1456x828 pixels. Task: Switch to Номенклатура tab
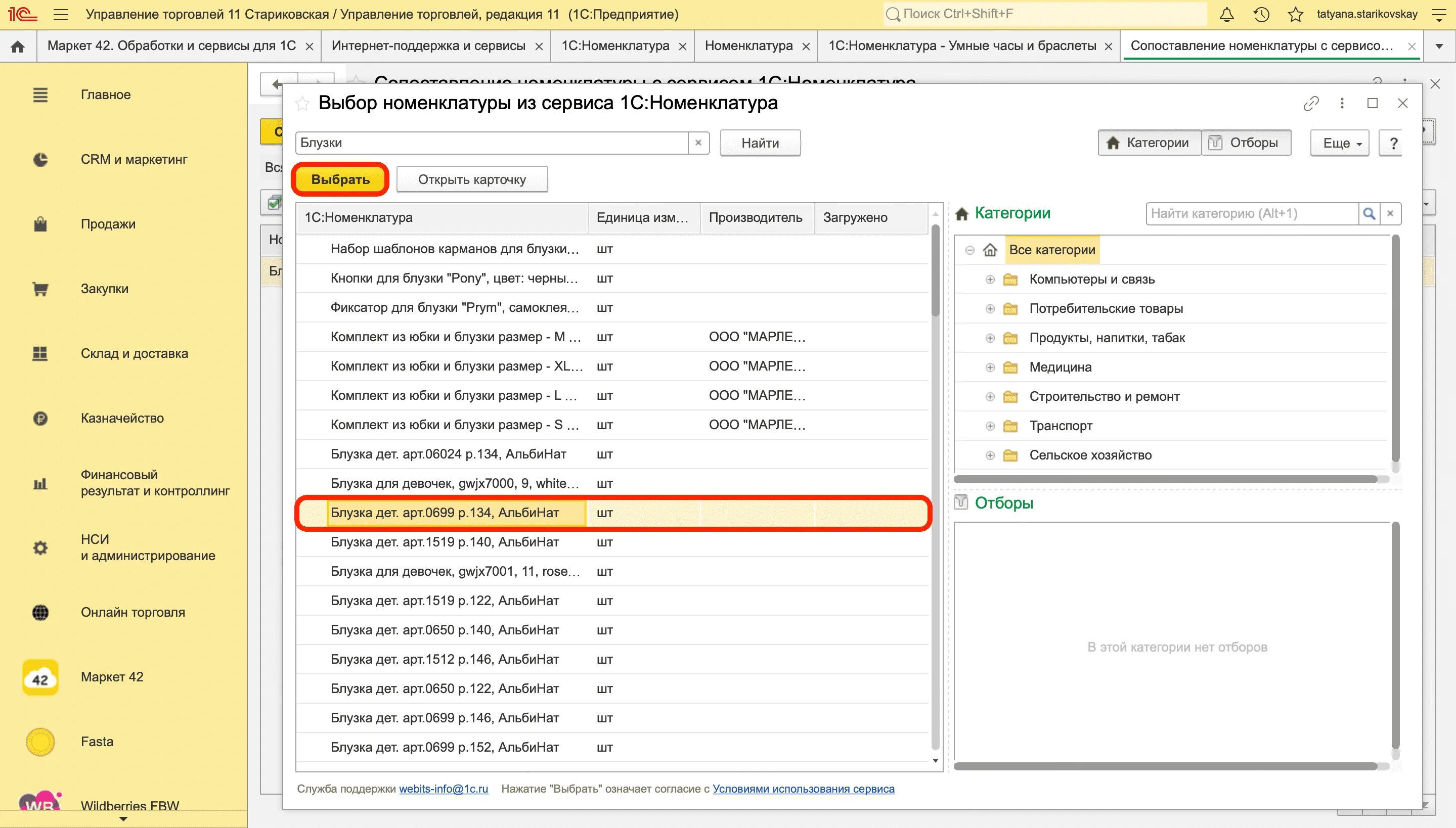[x=749, y=46]
